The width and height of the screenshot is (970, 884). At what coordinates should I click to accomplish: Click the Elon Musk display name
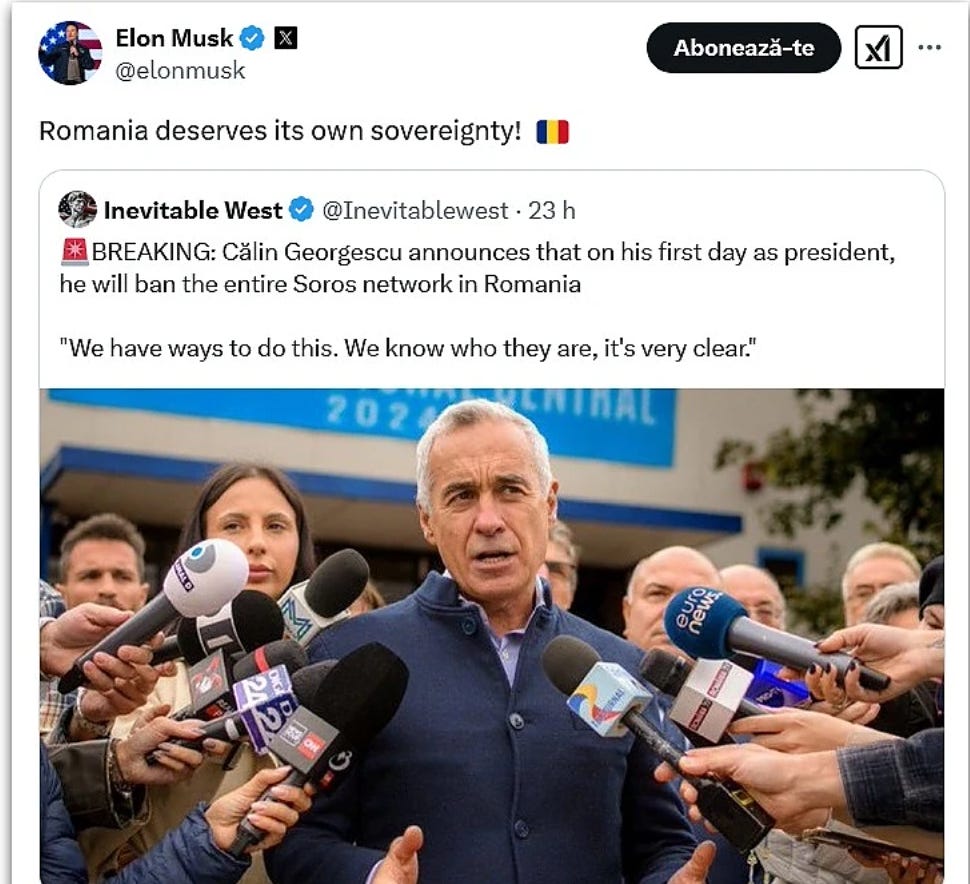[174, 38]
